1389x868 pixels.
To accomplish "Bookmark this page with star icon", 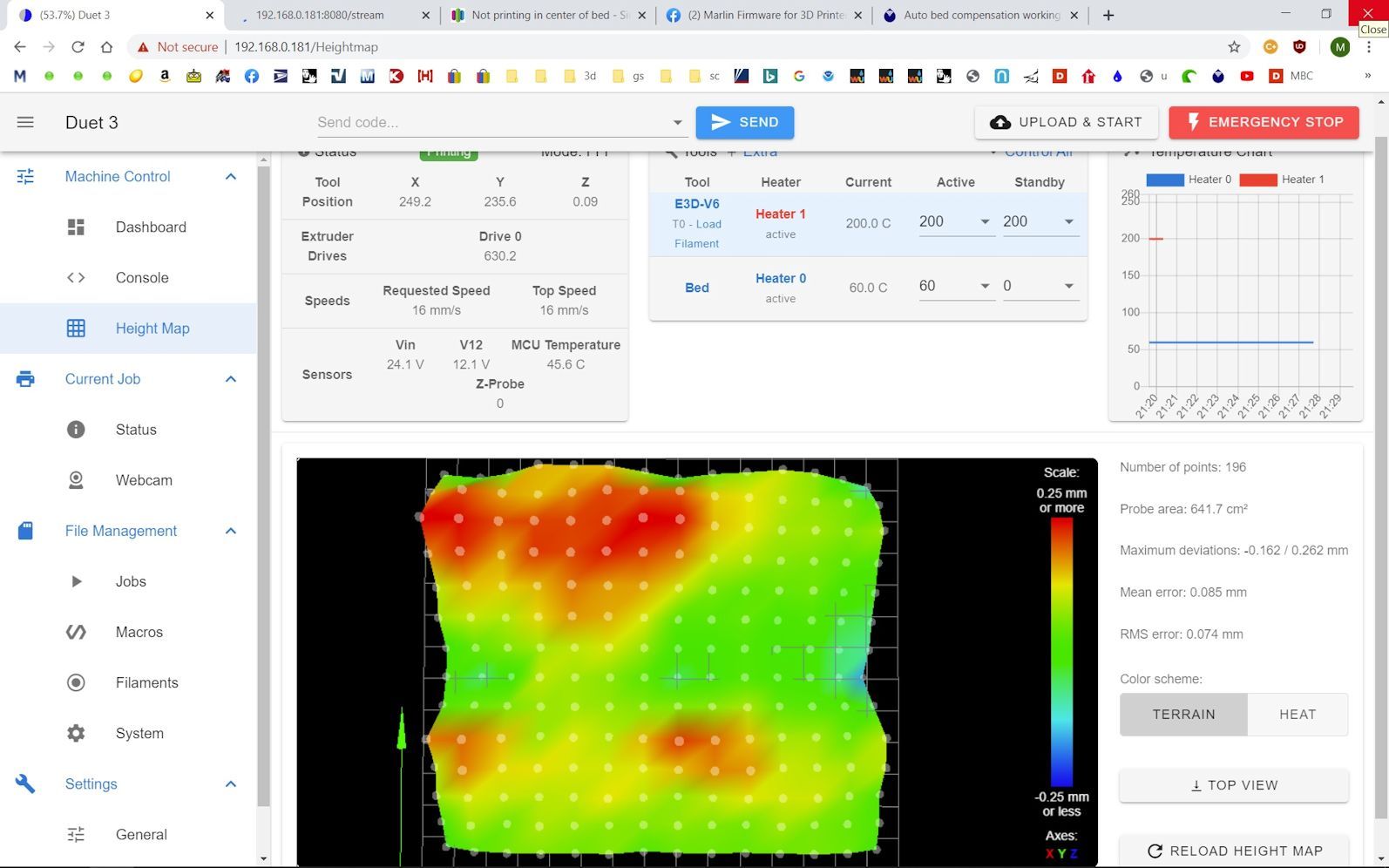I will pos(1234,47).
